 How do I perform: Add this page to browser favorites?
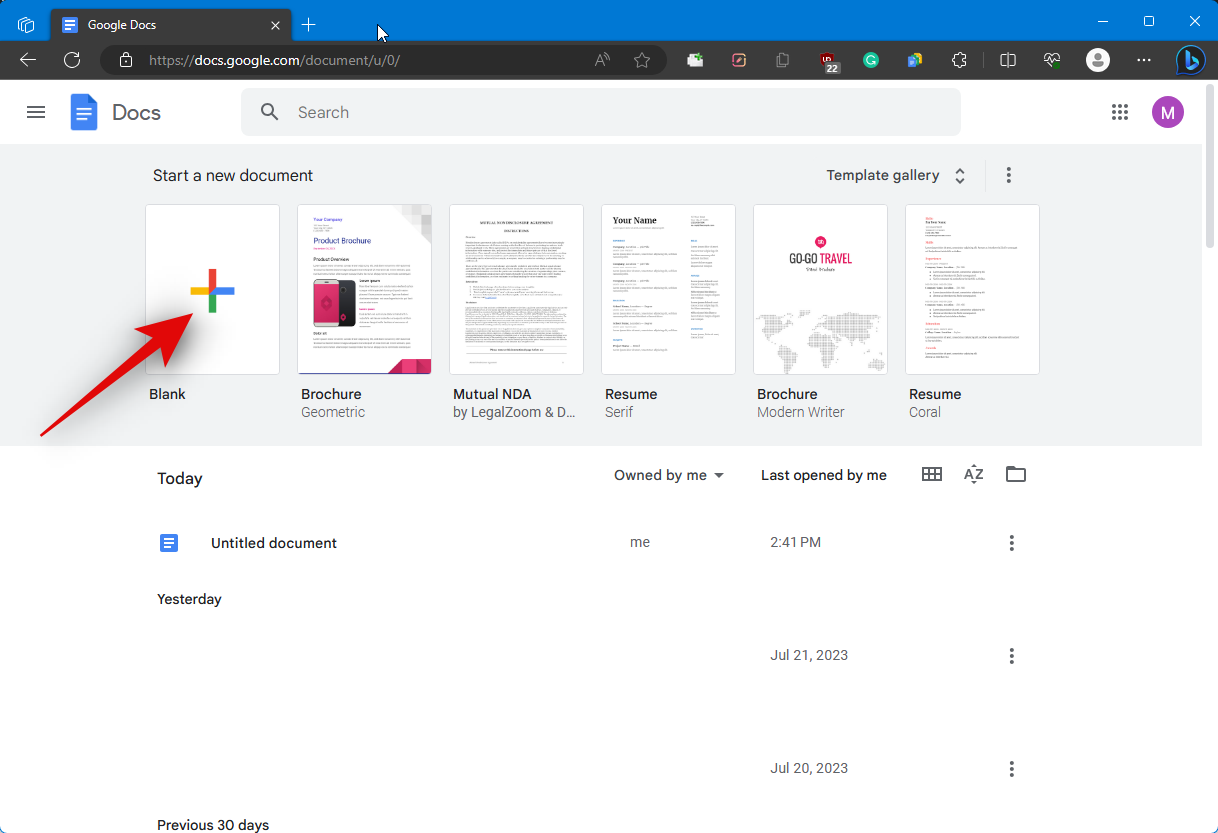click(x=642, y=60)
